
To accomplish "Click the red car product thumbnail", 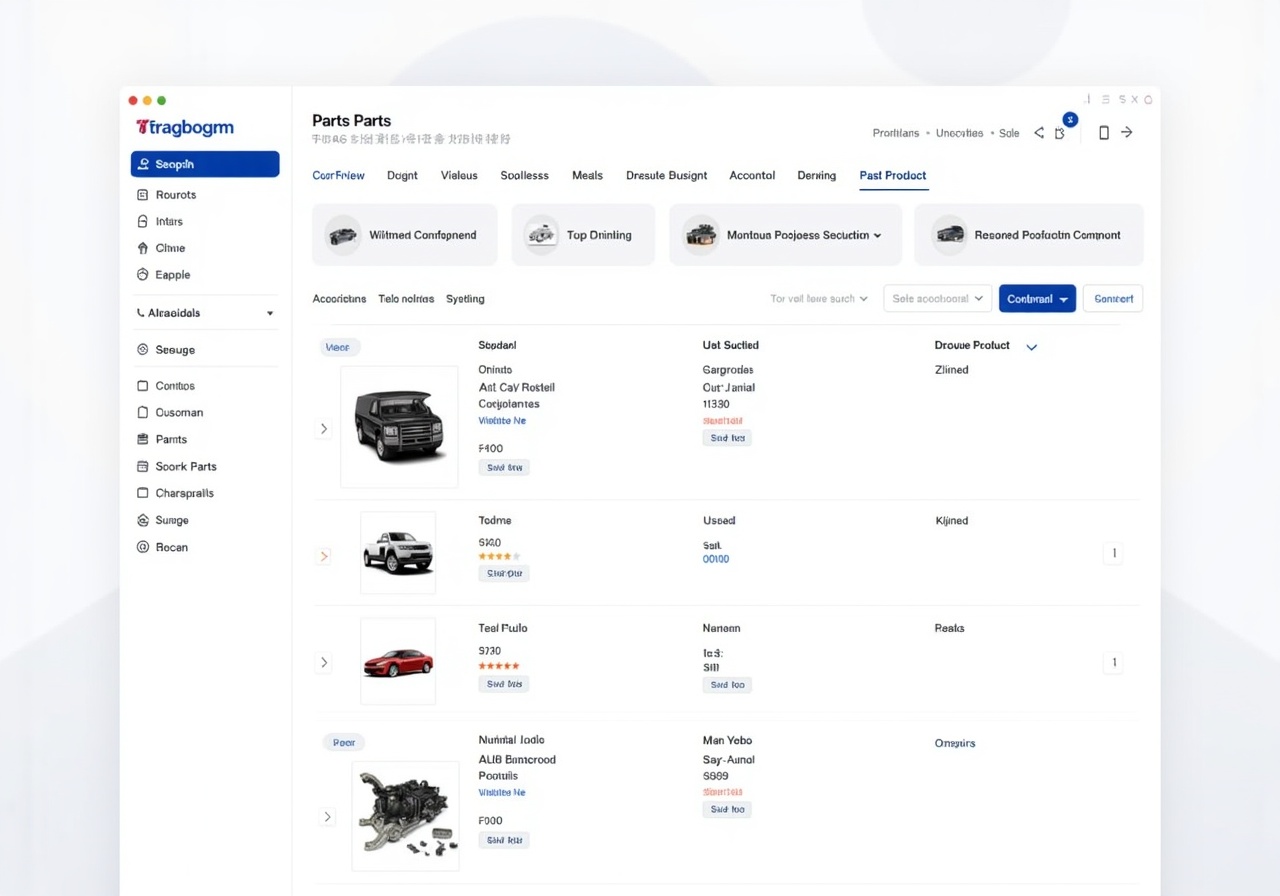I will (x=398, y=661).
